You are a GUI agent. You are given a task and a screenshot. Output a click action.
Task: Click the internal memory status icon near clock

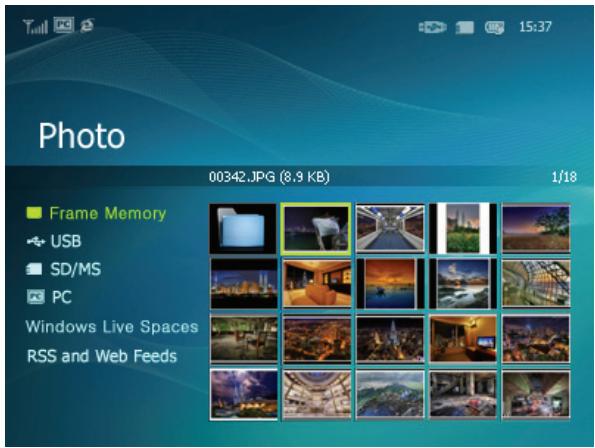click(494, 27)
